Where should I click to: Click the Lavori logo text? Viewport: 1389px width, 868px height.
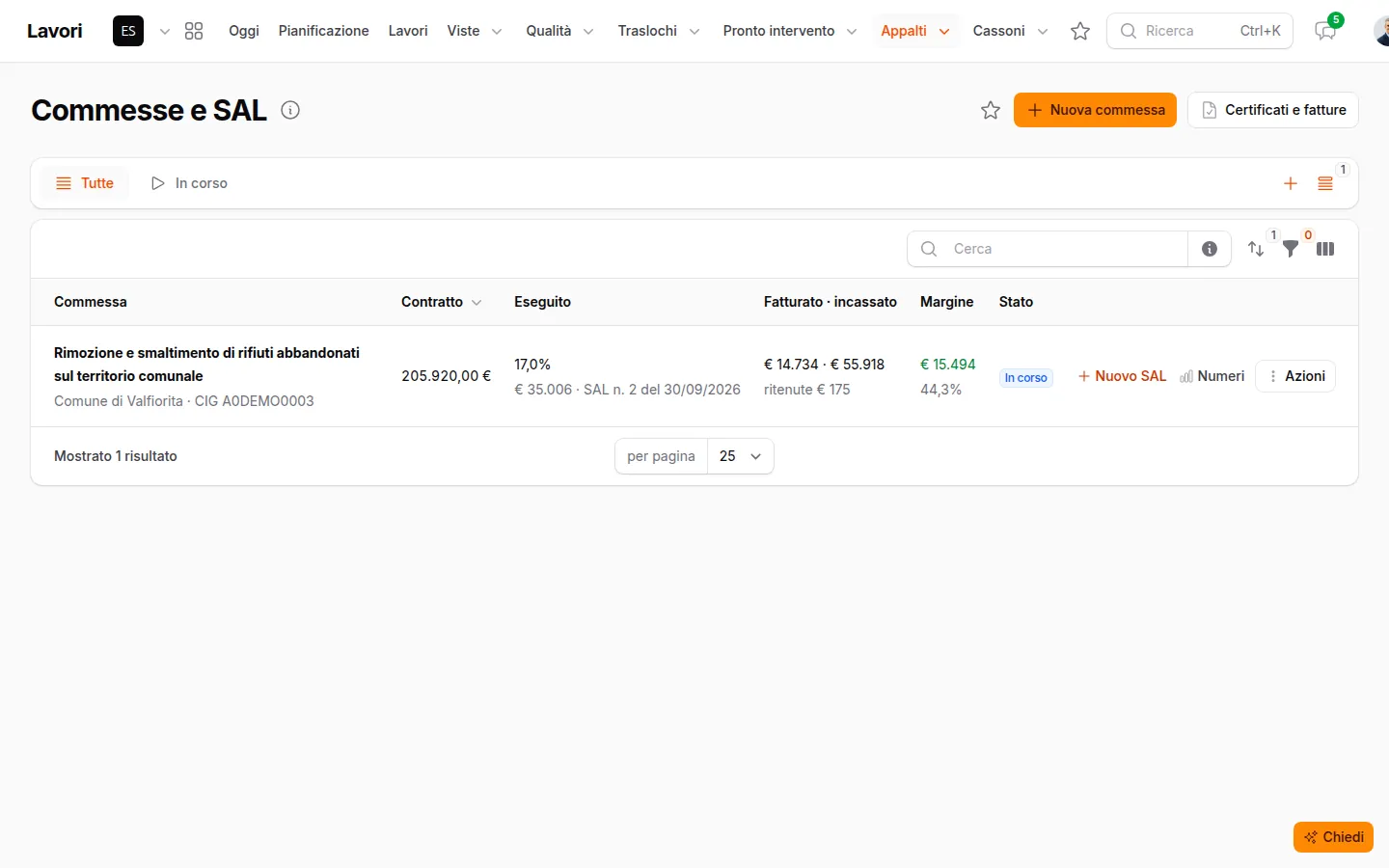tap(55, 31)
